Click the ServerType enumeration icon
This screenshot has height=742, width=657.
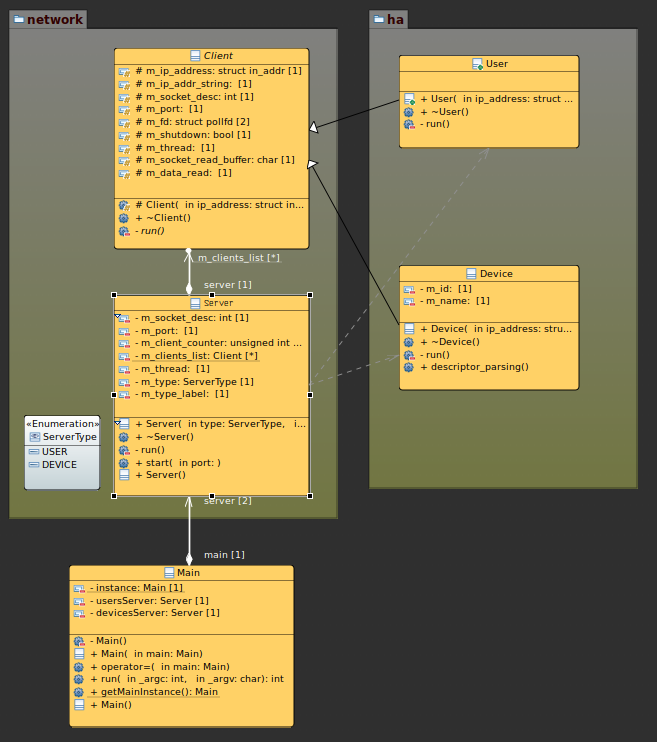click(x=35, y=437)
